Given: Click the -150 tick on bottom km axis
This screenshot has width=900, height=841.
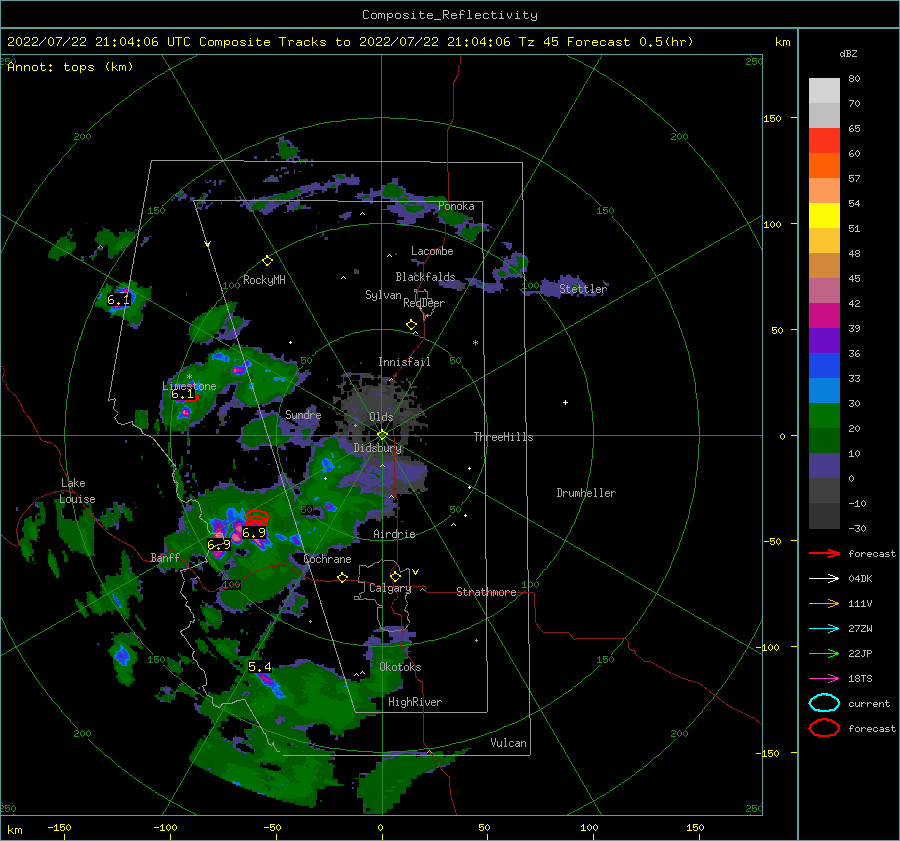Looking at the screenshot, I should 59,827.
